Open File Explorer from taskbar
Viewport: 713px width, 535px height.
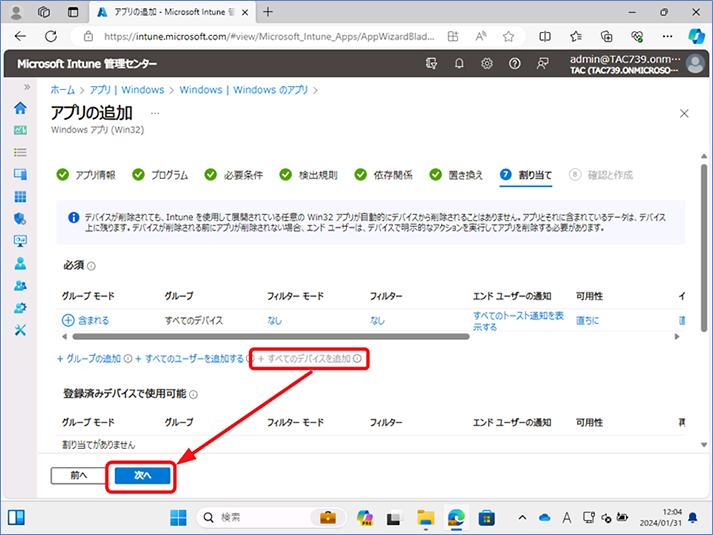tap(426, 518)
